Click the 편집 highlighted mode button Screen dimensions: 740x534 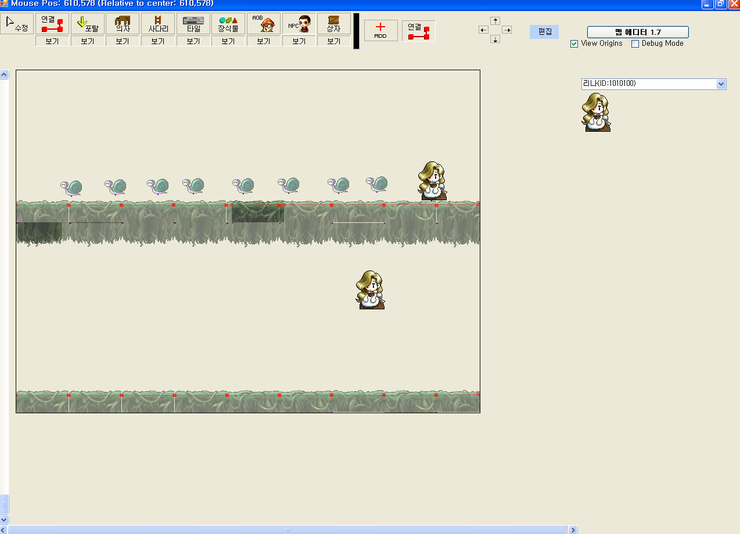tap(544, 32)
